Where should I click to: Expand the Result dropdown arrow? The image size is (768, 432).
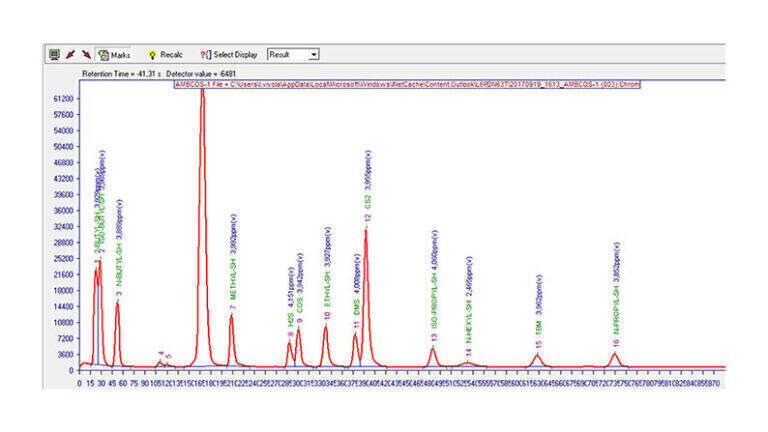tap(313, 55)
